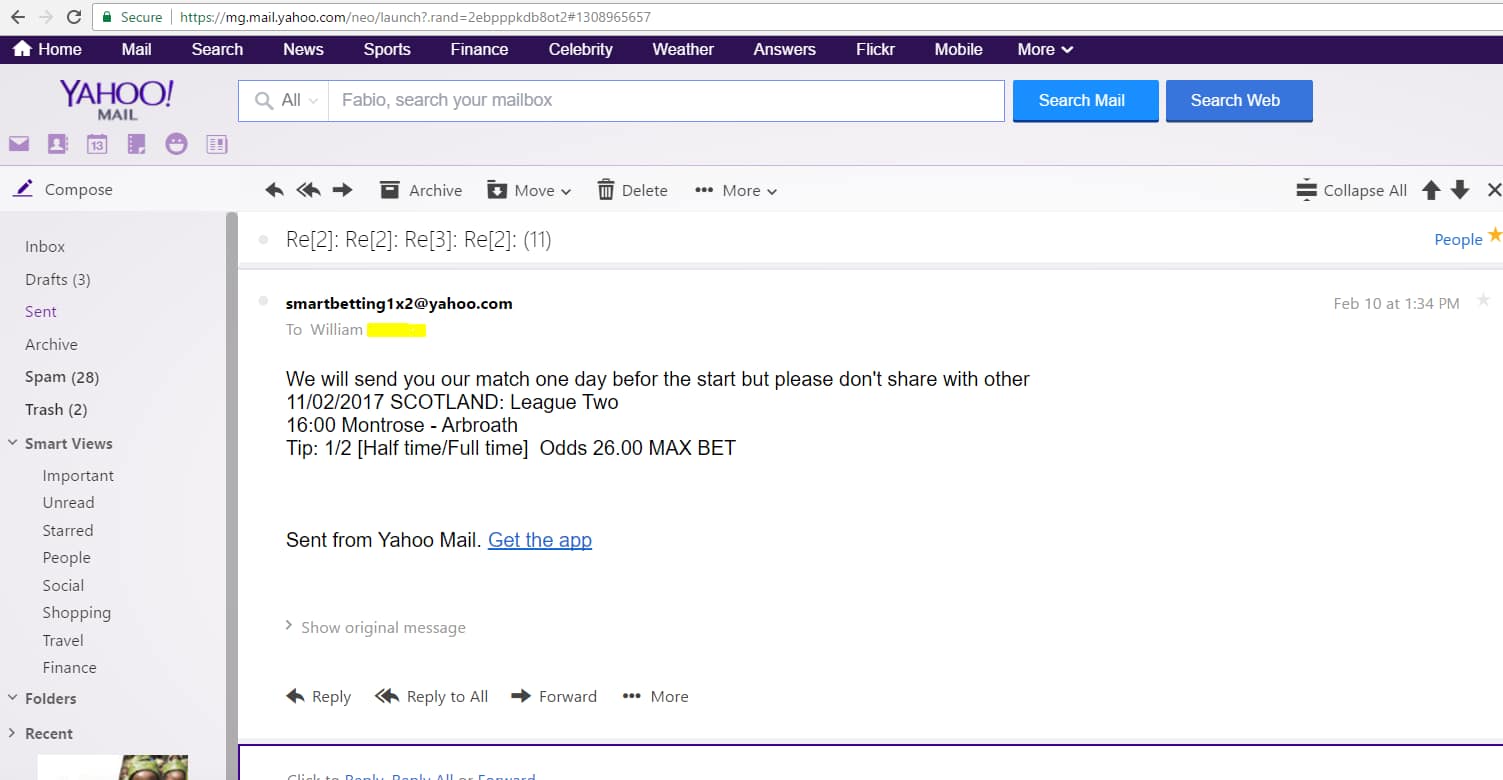Click the mailbox search input field

tap(665, 100)
